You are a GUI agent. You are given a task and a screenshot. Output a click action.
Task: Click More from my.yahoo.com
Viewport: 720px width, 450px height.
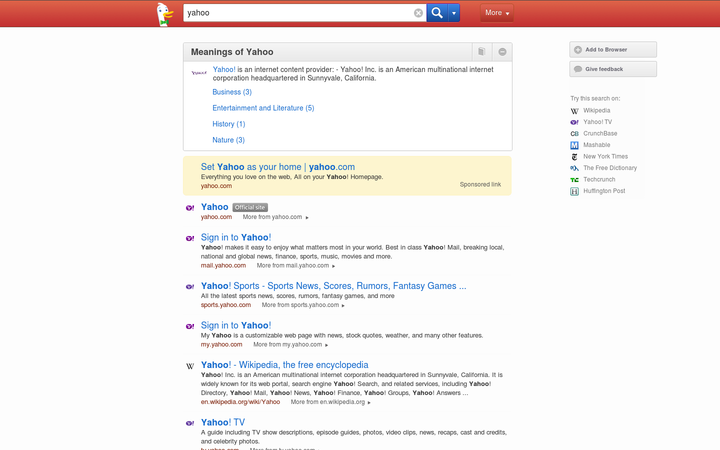pos(291,345)
